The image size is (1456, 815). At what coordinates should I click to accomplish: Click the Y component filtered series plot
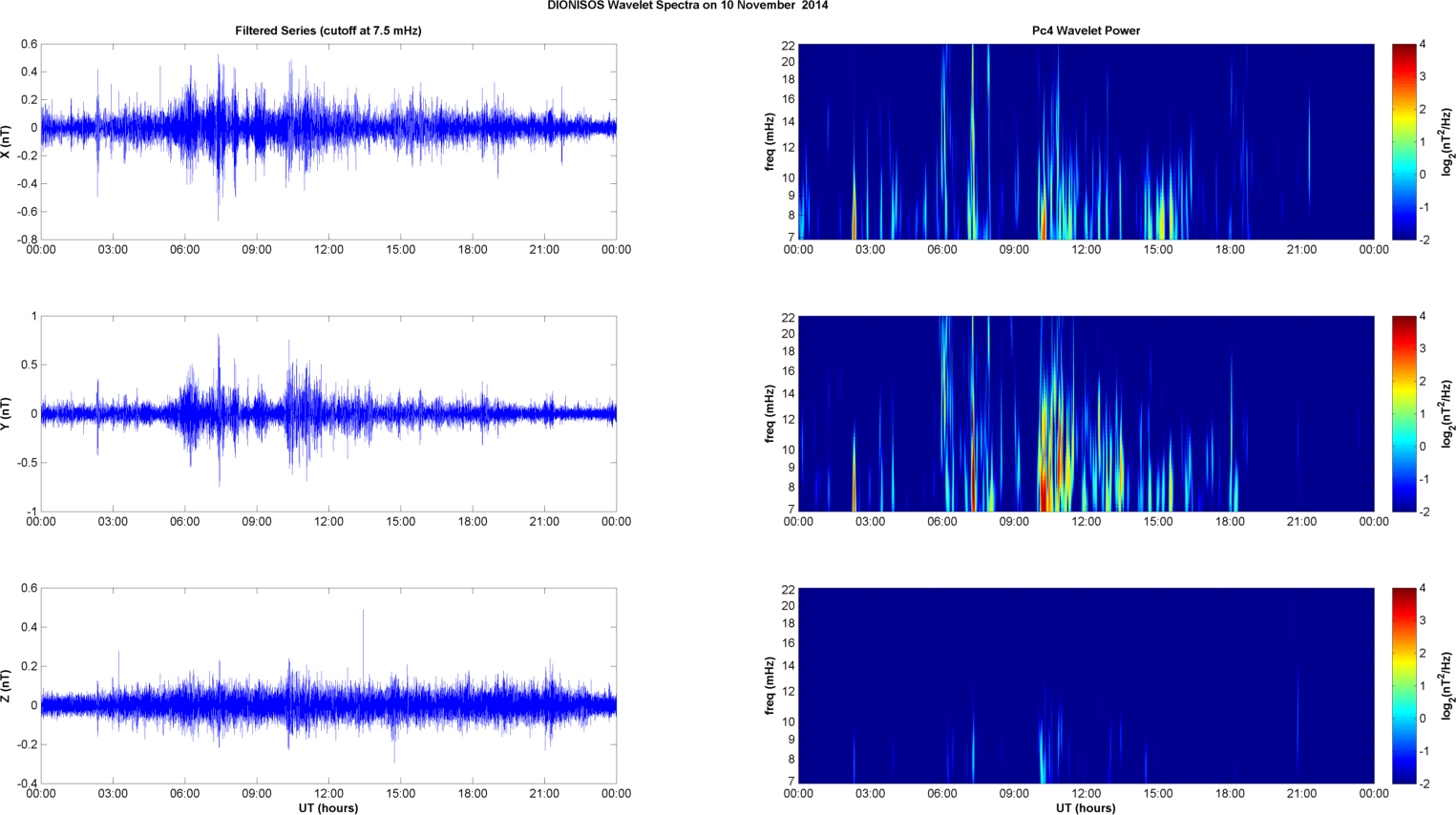[328, 413]
